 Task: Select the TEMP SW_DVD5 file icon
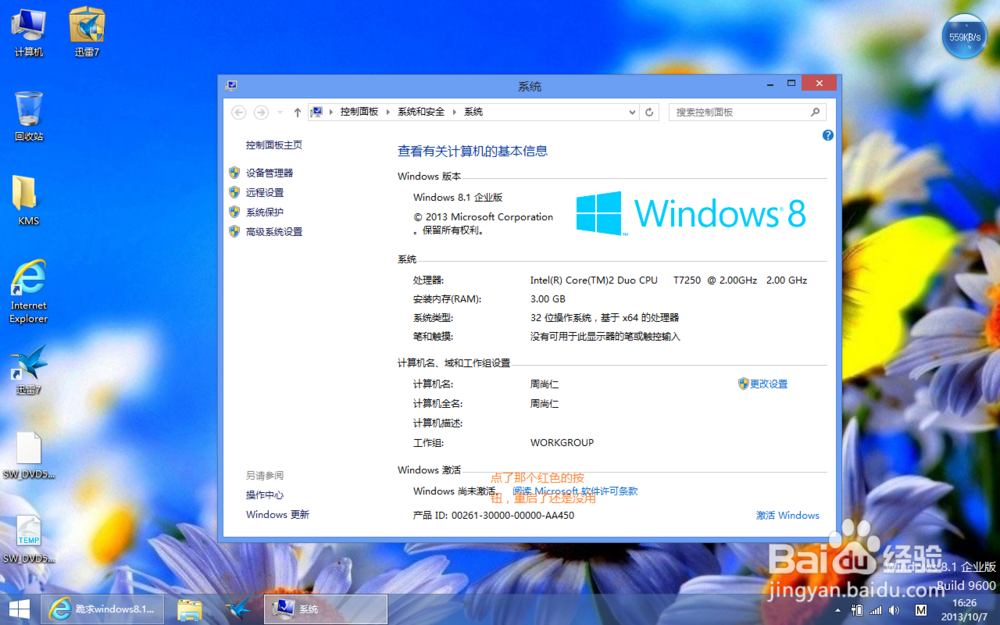pyautogui.click(x=29, y=539)
